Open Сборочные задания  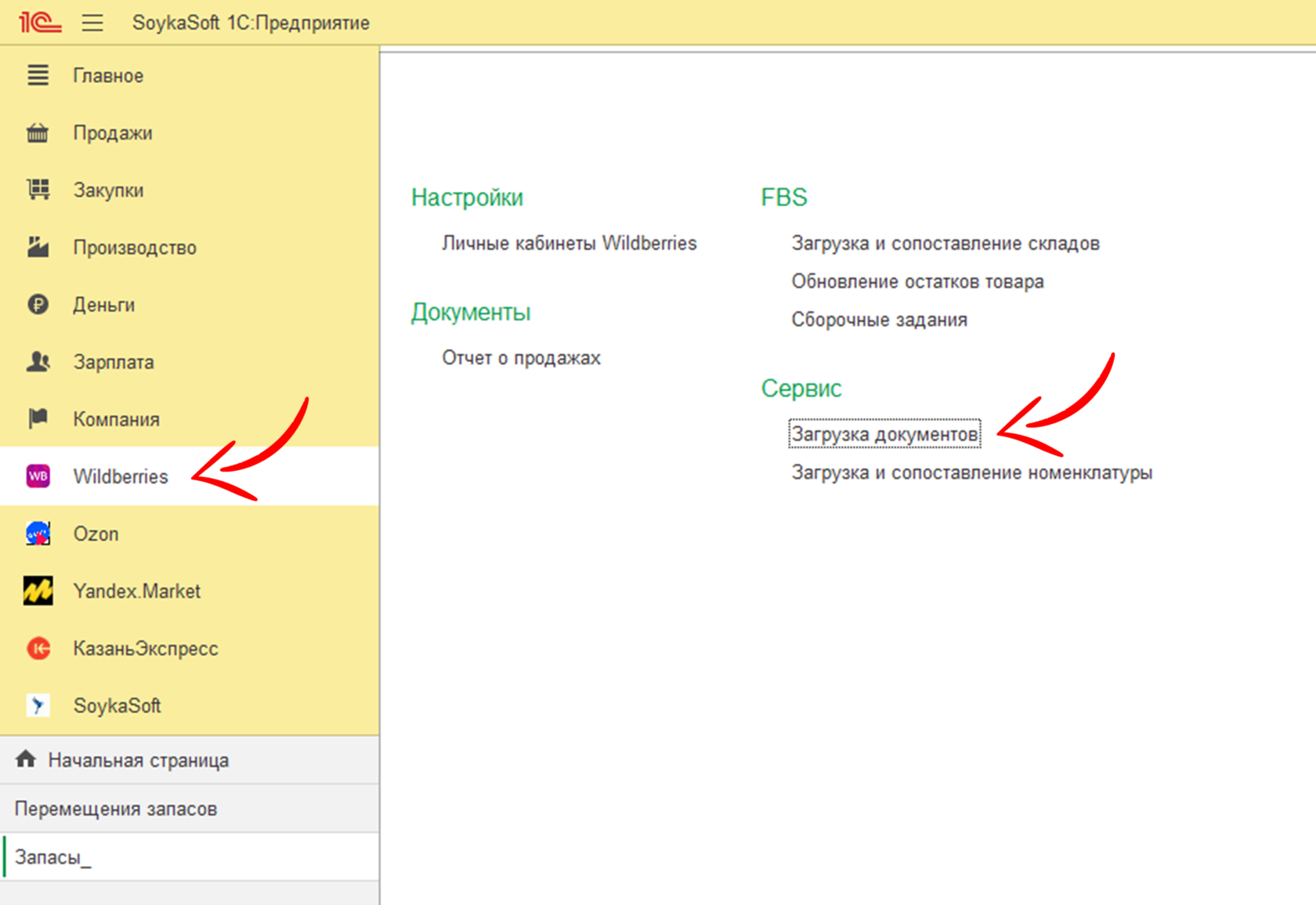(879, 320)
